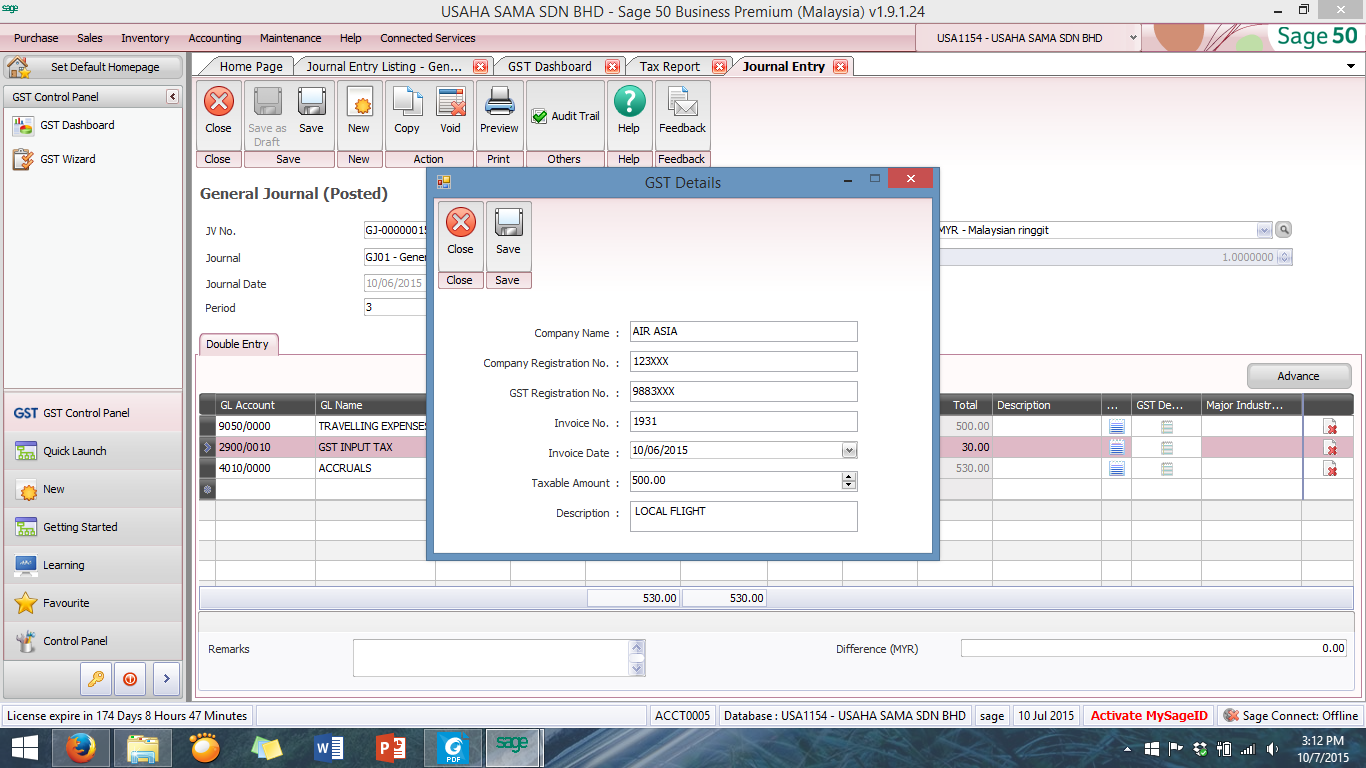The image size is (1366, 768).
Task: Open the Purchase menu
Action: point(36,38)
